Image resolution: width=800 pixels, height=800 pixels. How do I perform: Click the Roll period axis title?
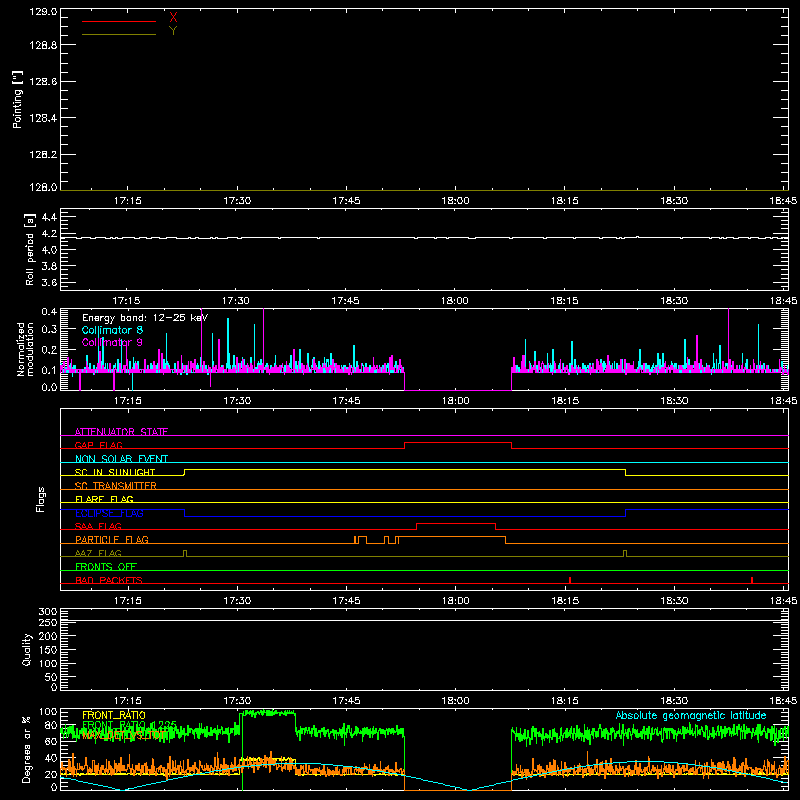30,249
